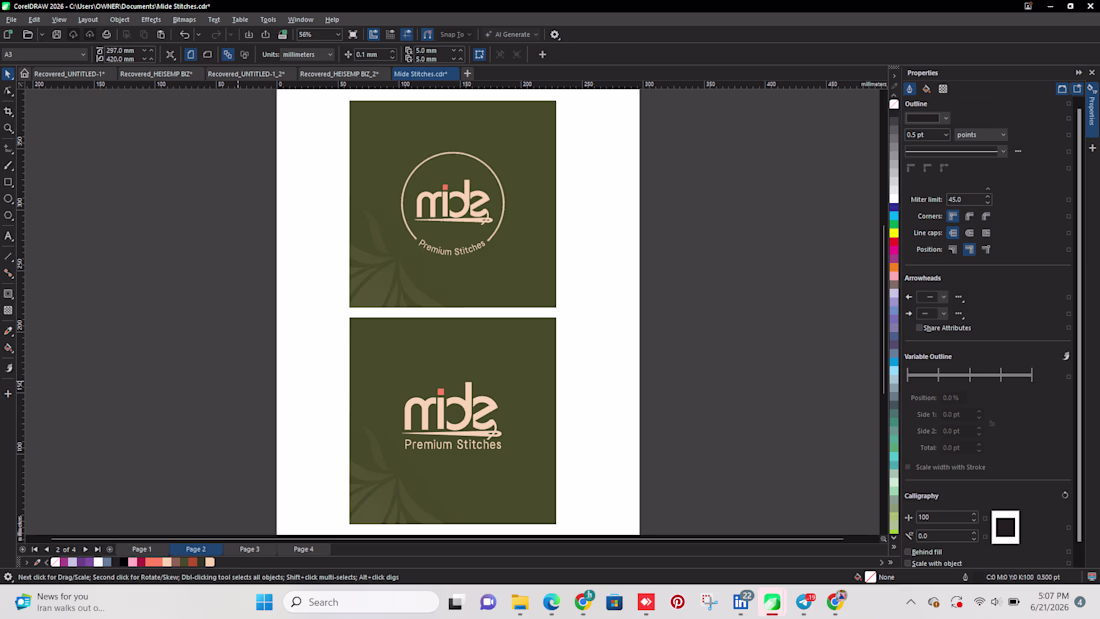The height and width of the screenshot is (619, 1100).
Task: Open the Effects menu
Action: (151, 20)
